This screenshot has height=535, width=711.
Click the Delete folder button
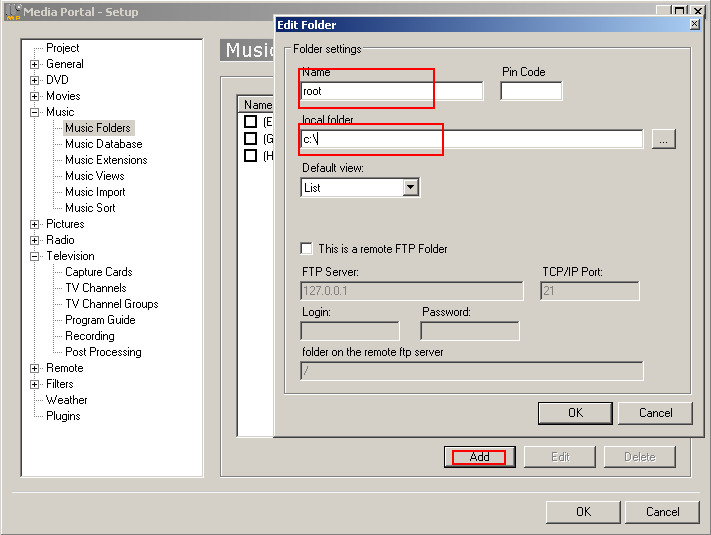coord(640,457)
